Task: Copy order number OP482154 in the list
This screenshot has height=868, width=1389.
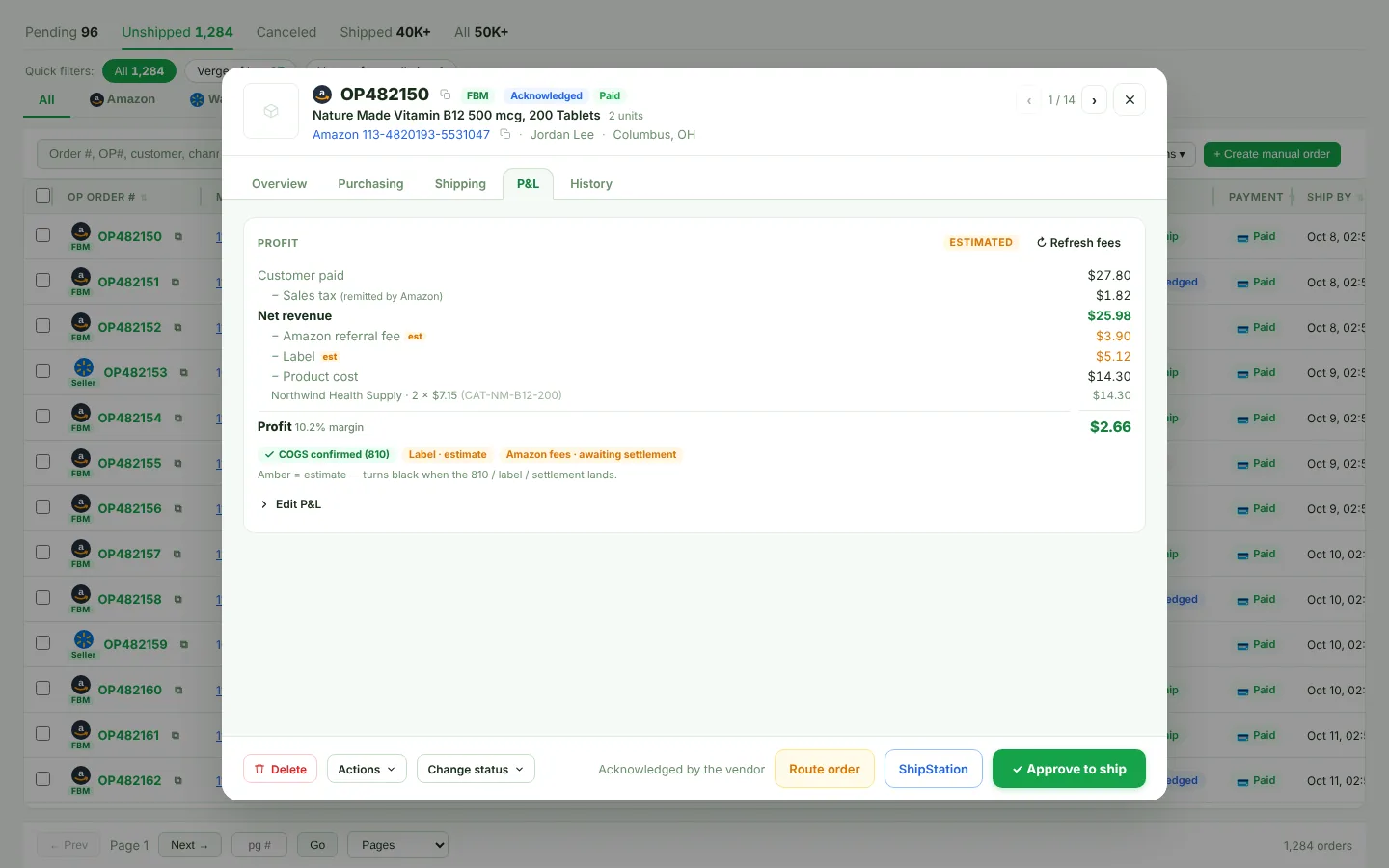Action: coord(177,419)
